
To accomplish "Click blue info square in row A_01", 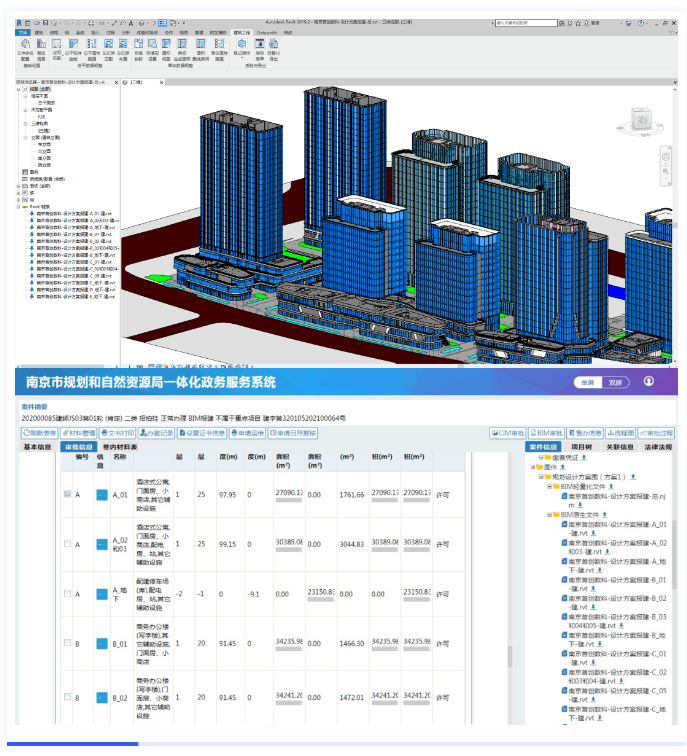I will [102, 495].
